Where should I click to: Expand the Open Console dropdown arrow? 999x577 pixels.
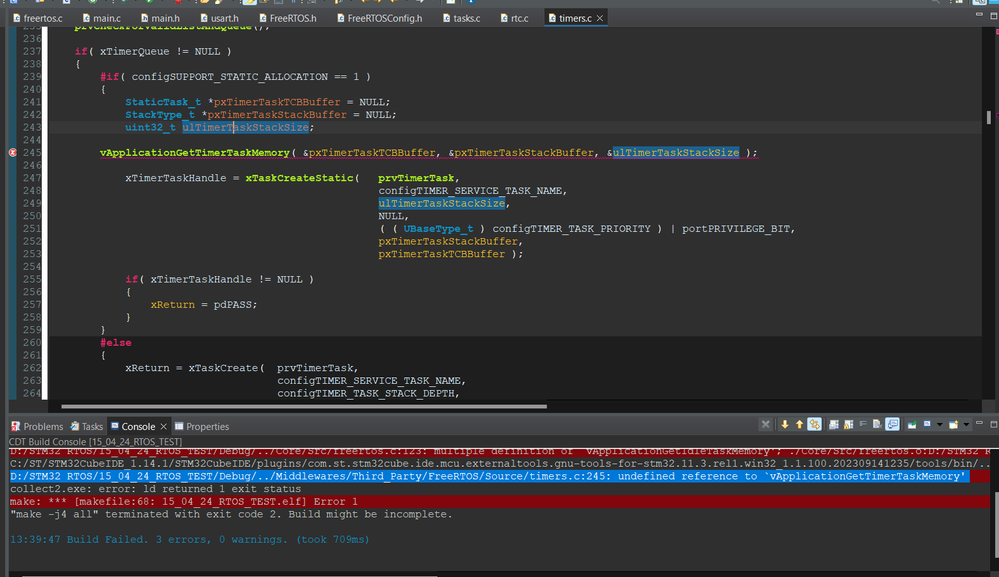coord(964,425)
